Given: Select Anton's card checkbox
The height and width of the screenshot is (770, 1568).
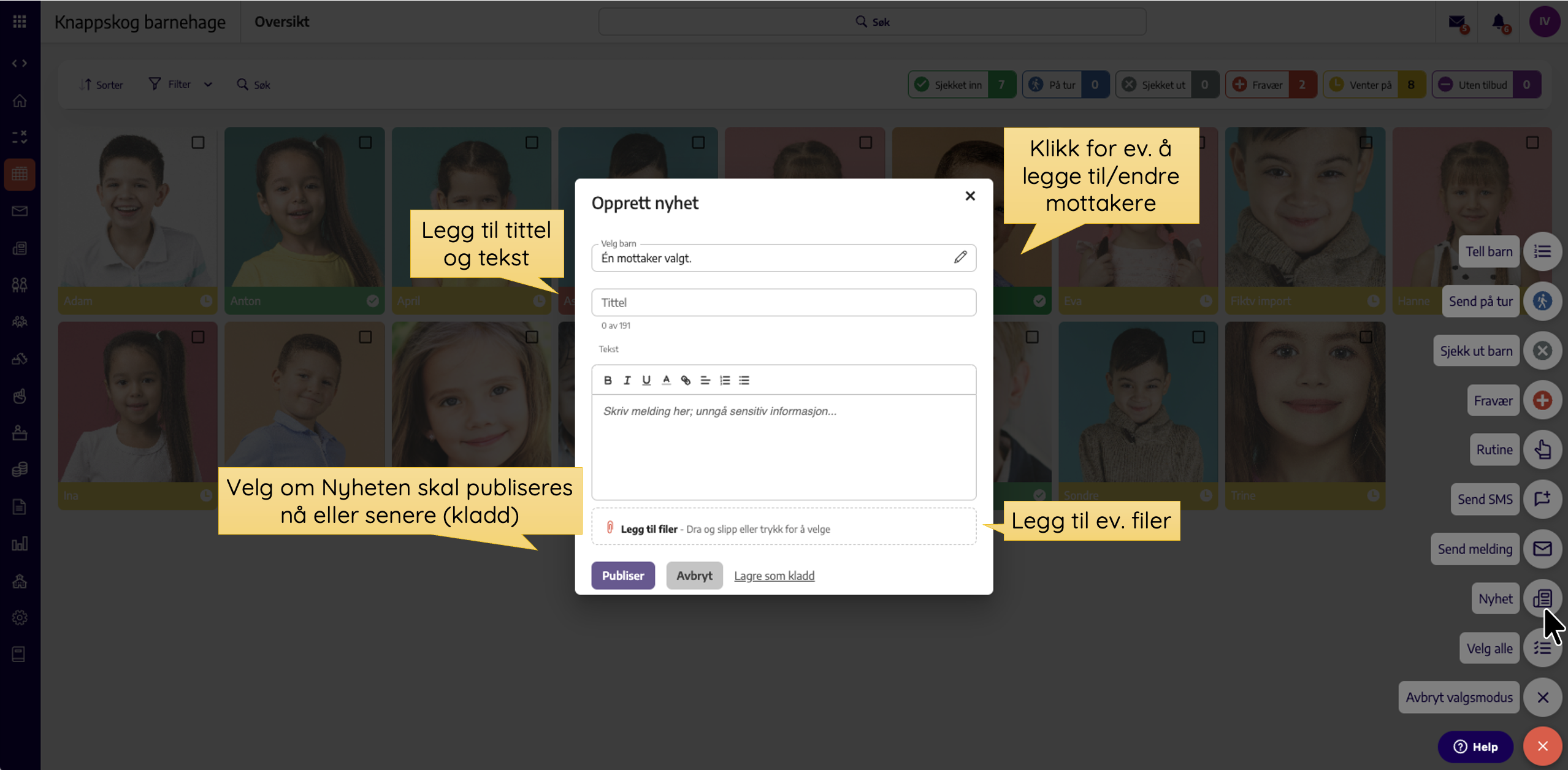Looking at the screenshot, I should coord(365,143).
